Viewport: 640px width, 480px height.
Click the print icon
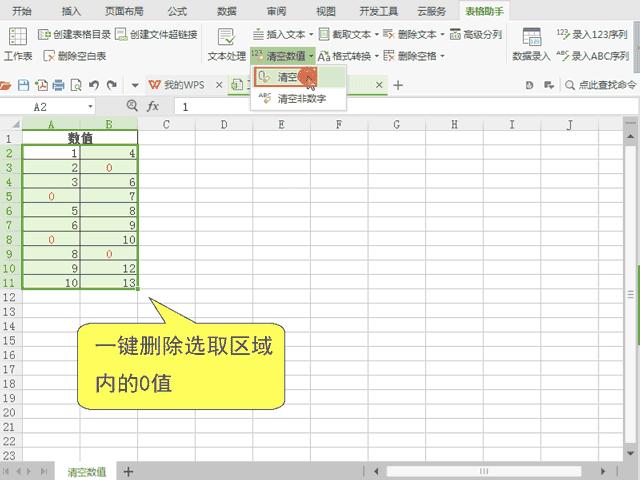[58, 85]
